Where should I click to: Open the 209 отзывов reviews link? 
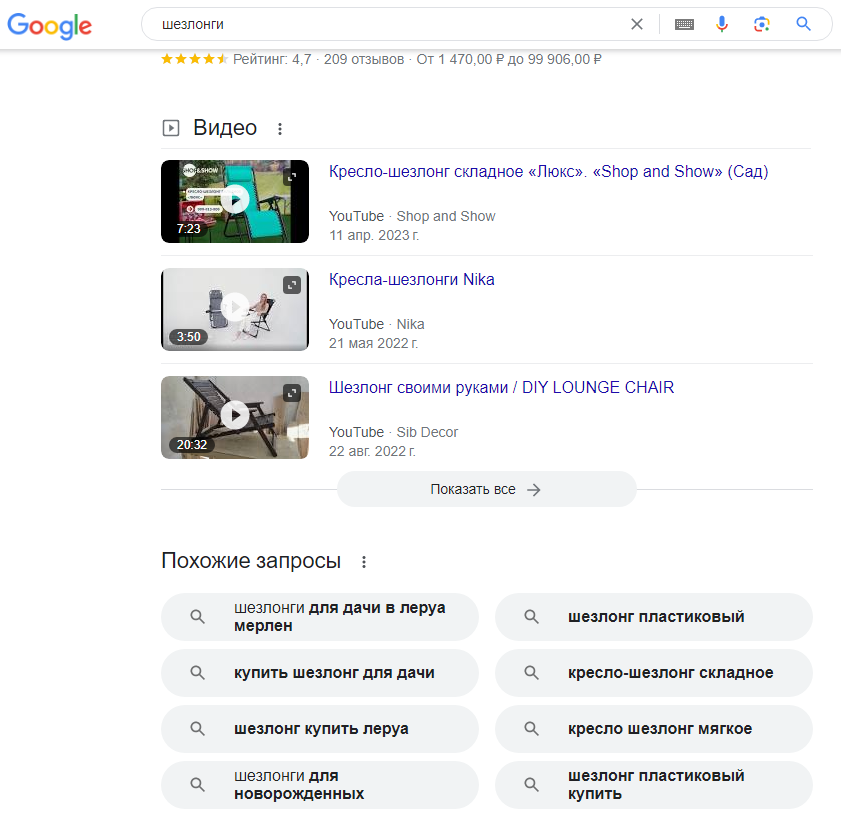click(364, 59)
